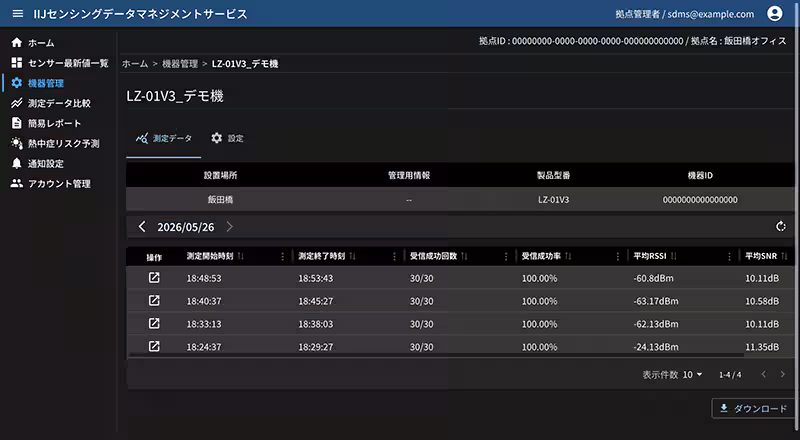Switch to the 測定データ tab
800x440 pixels.
[164, 138]
